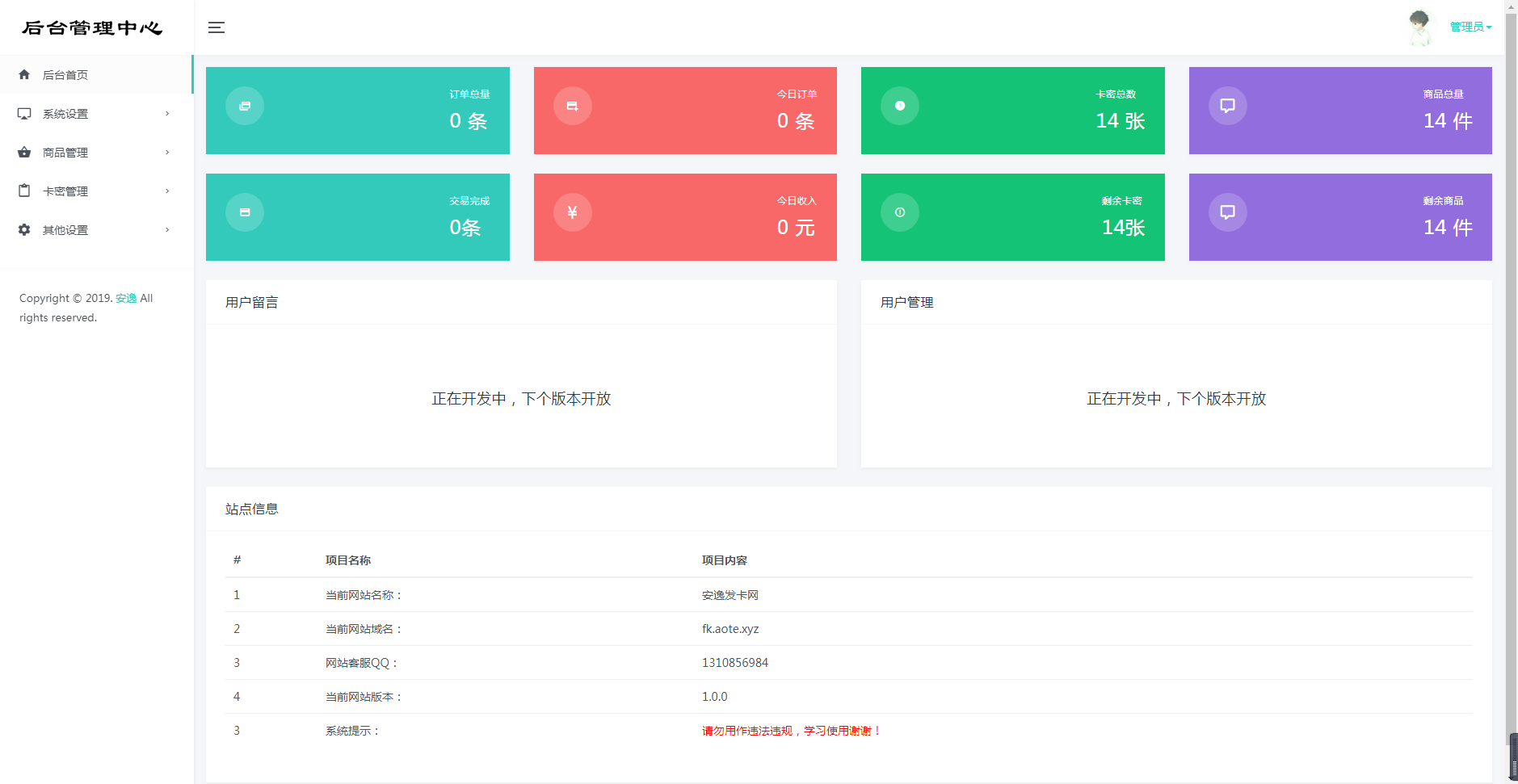Image resolution: width=1518 pixels, height=784 pixels.
Task: Click the 剩余商品 value 14 件
Action: pyautogui.click(x=1448, y=228)
